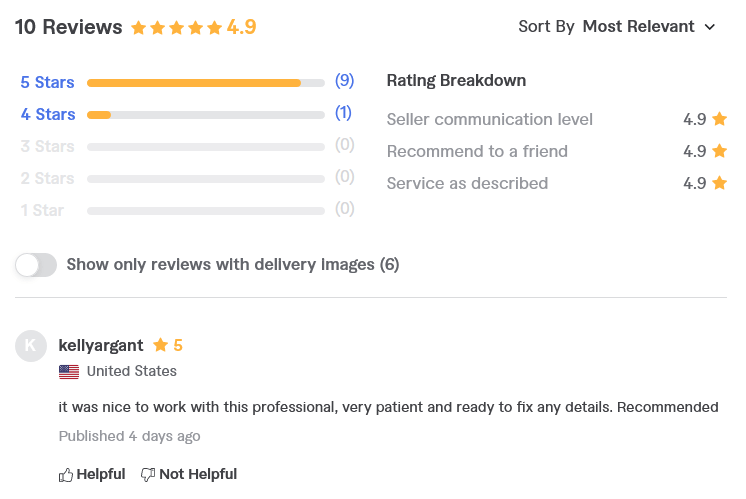746x499 pixels.
Task: Click the star next to Service as described
Action: coord(719,183)
